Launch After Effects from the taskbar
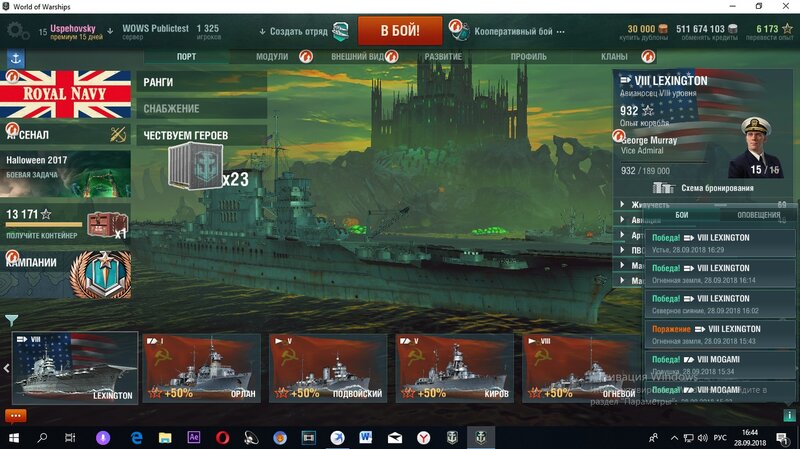Viewport: 800px width, 449px height. (x=194, y=437)
